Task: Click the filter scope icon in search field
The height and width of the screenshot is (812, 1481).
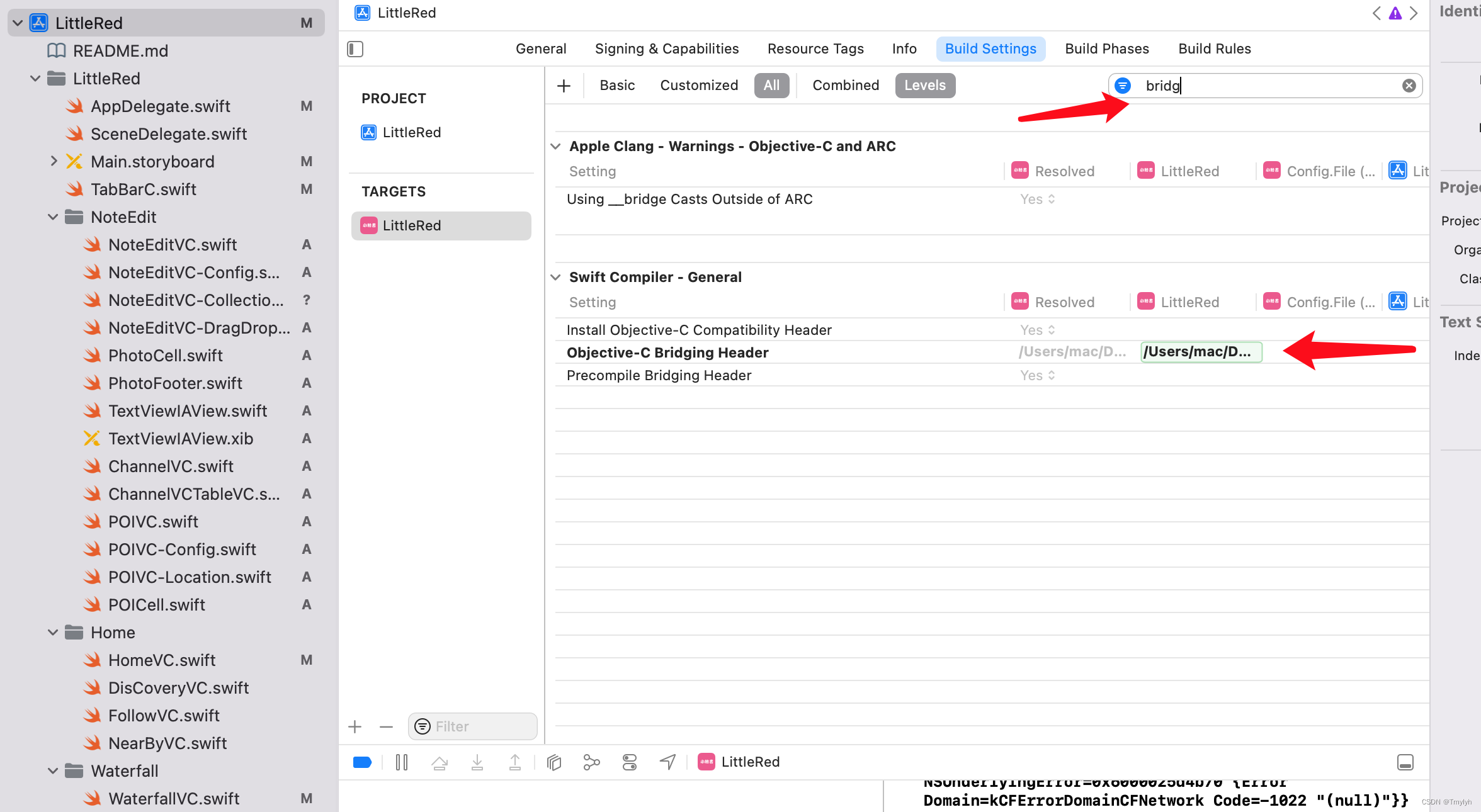Action: tap(1123, 86)
